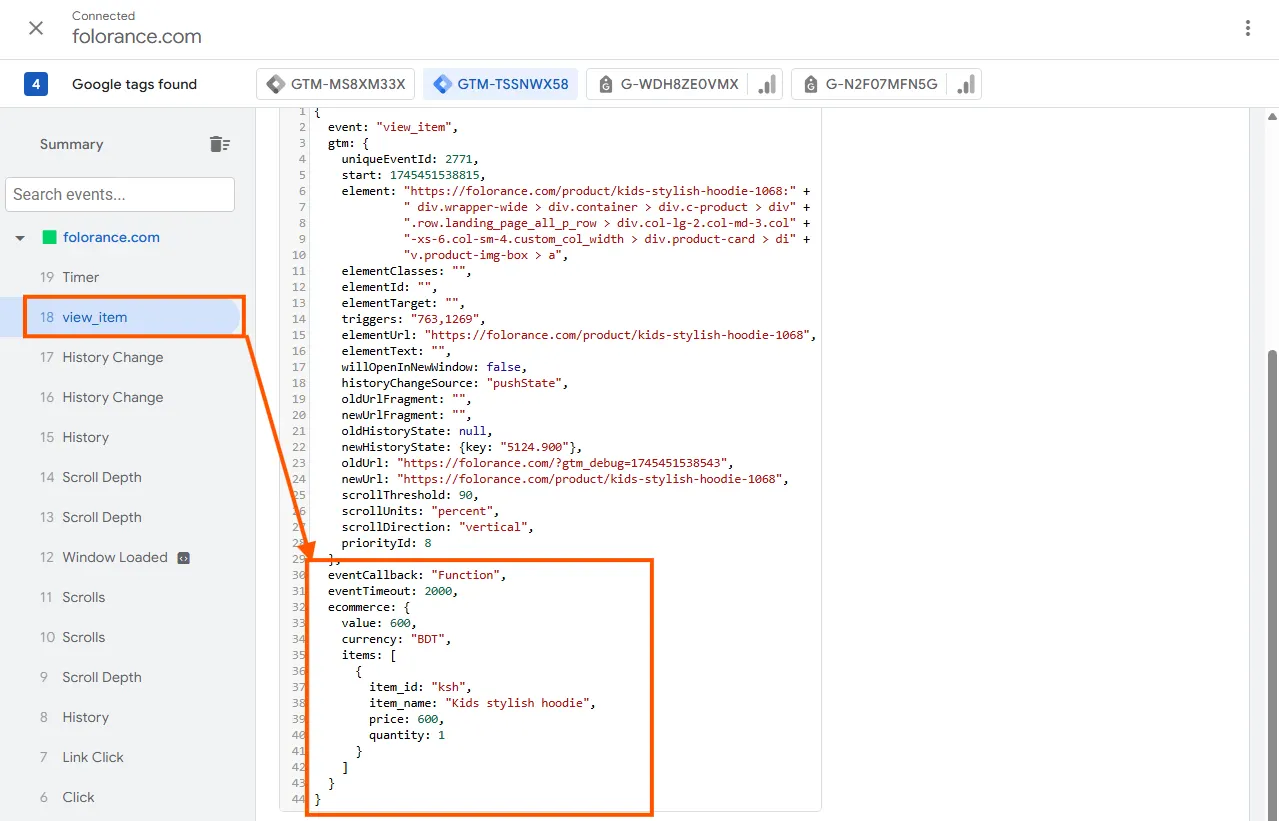Select event 10 Scrolls
The height and width of the screenshot is (821, 1279).
click(122, 637)
